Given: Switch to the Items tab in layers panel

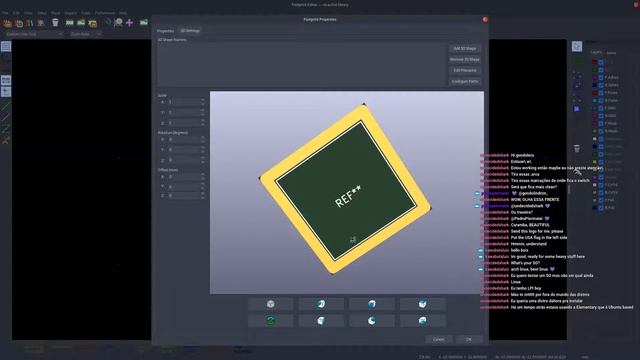Looking at the screenshot, I should 611,53.
